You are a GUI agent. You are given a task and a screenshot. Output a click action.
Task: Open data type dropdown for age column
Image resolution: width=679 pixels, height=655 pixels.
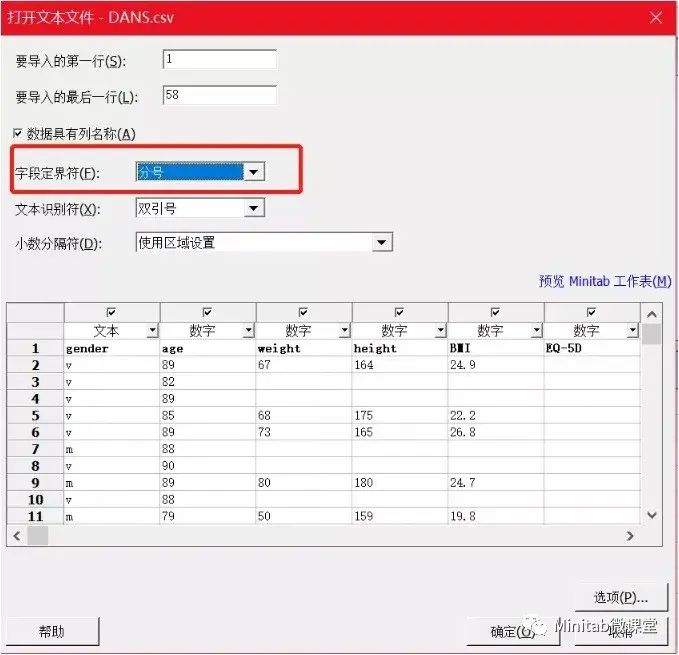tap(248, 331)
